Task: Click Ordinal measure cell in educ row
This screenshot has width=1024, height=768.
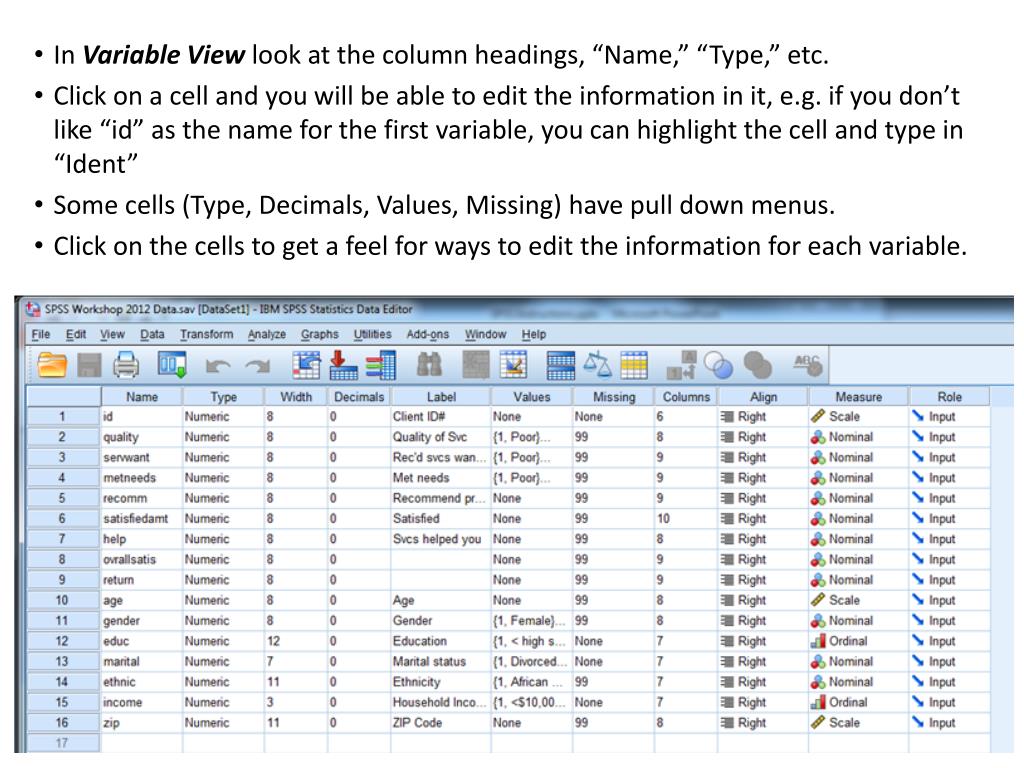Action: 859,641
